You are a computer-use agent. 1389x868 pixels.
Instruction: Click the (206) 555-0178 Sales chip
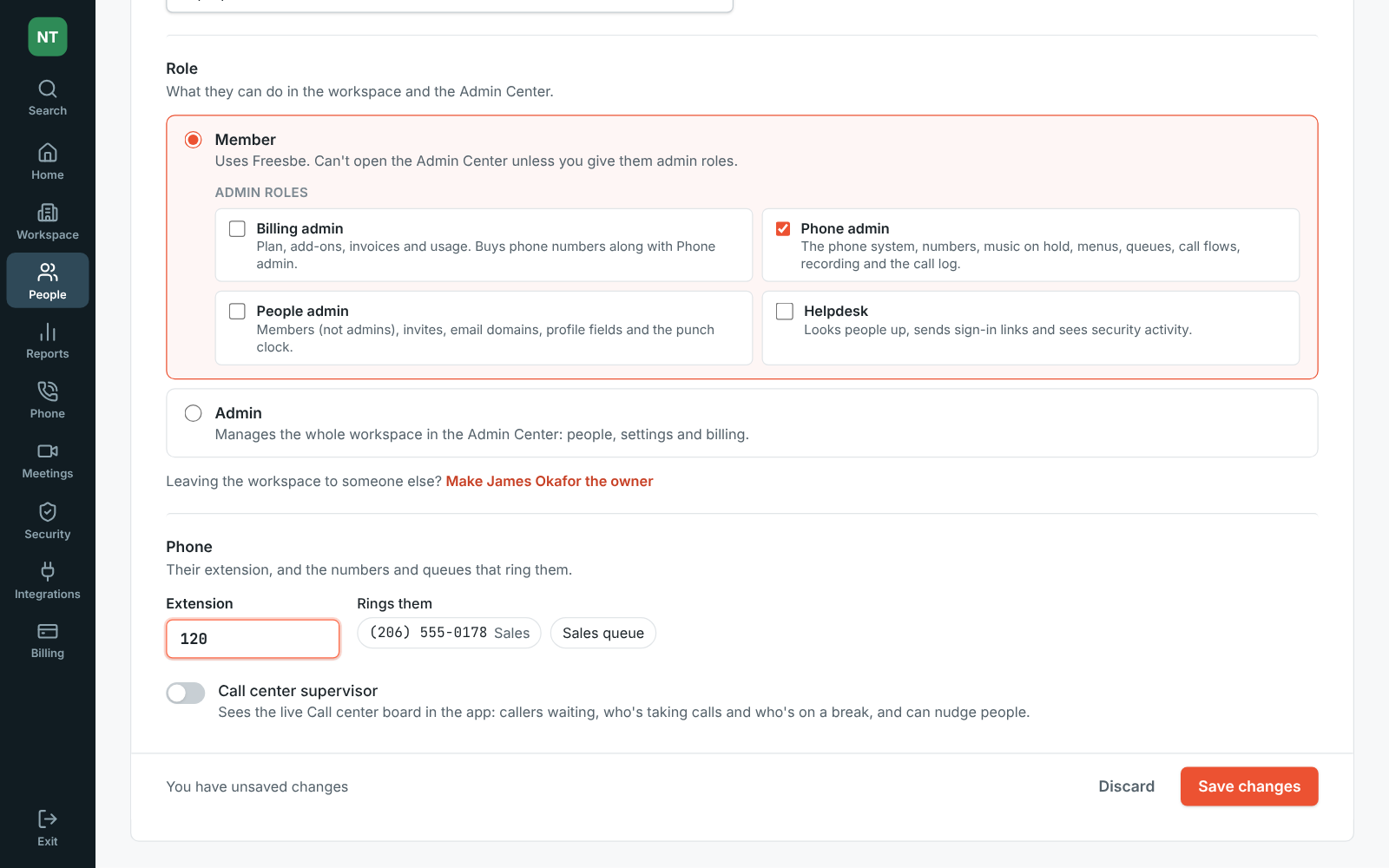pos(450,633)
